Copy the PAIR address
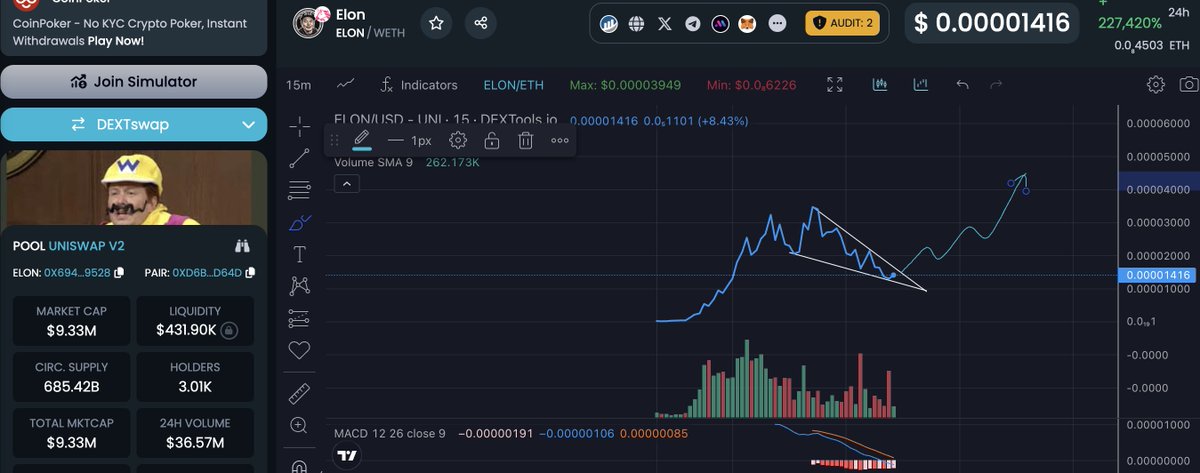This screenshot has height=473, width=1200. pos(249,272)
